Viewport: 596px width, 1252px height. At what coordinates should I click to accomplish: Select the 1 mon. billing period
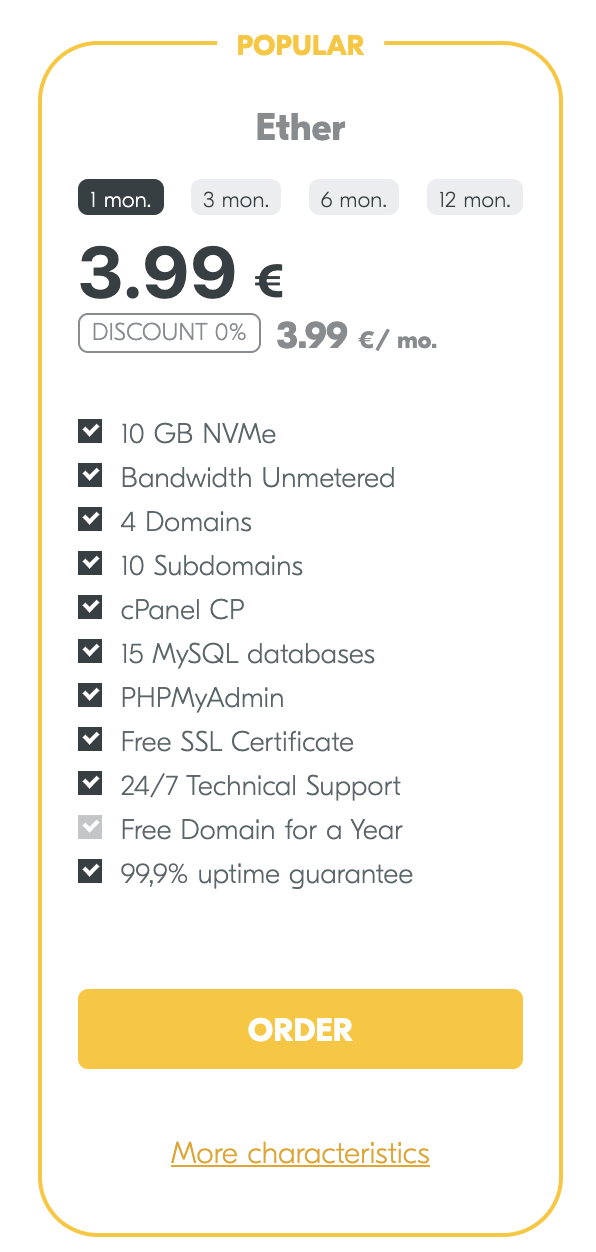point(121,198)
